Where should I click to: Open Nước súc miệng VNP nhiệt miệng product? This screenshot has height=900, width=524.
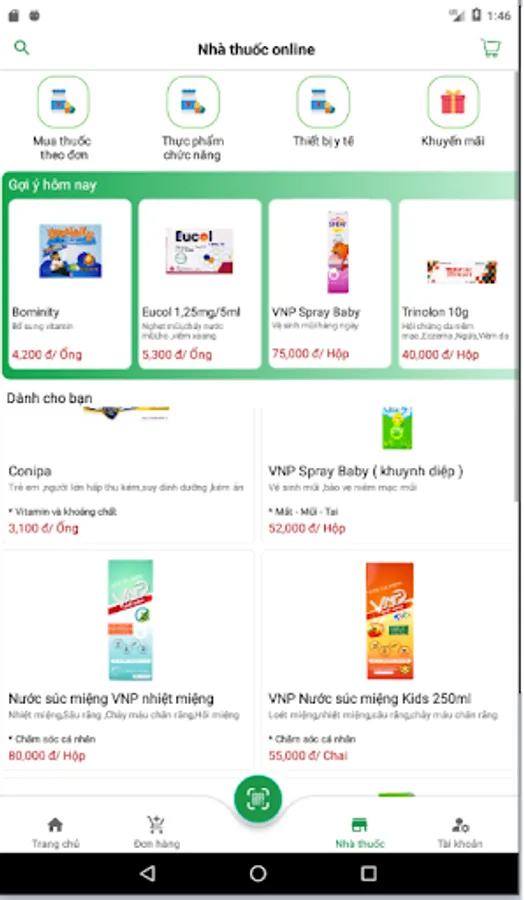pyautogui.click(x=129, y=660)
